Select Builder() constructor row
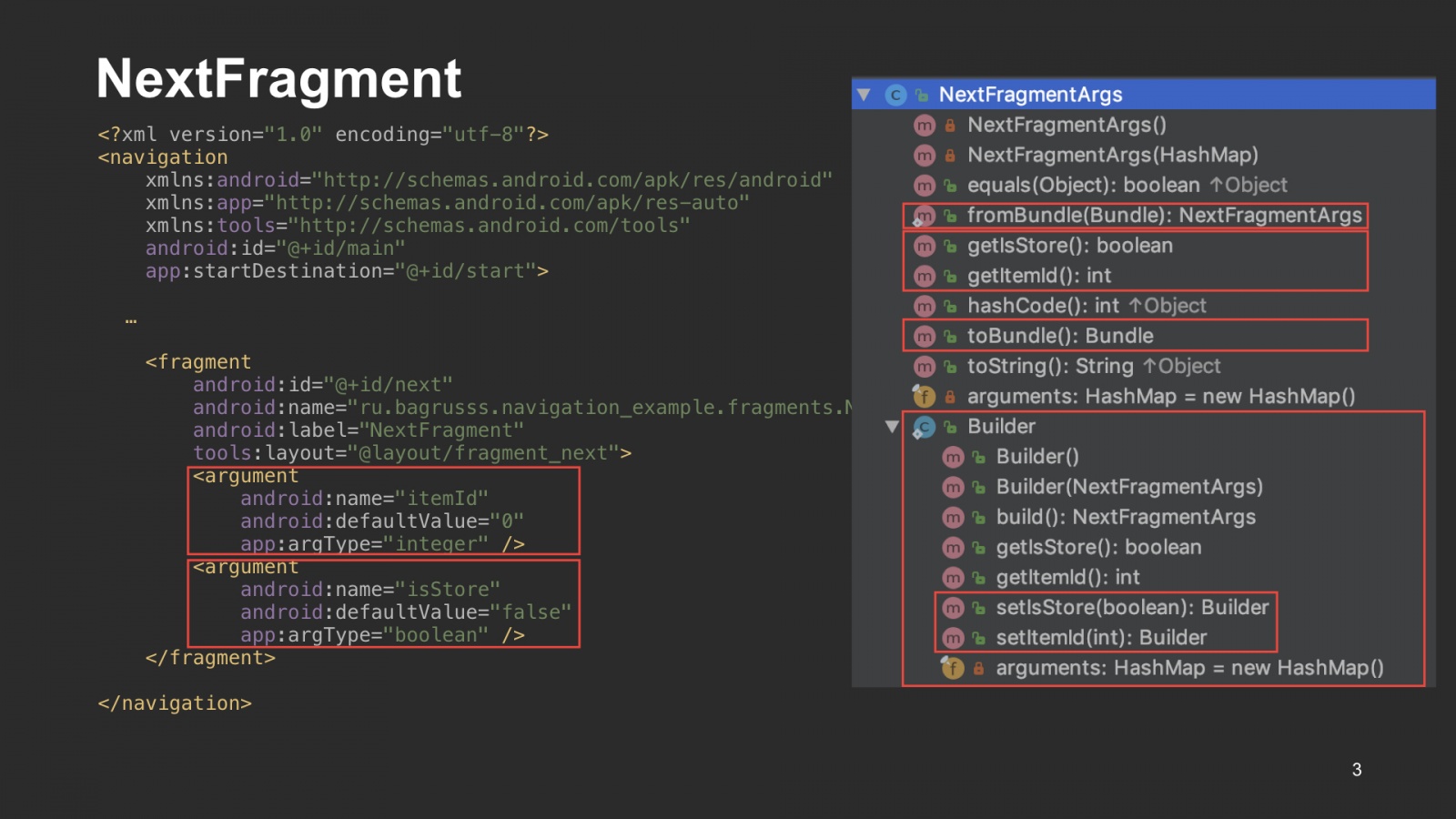 pos(1144,457)
